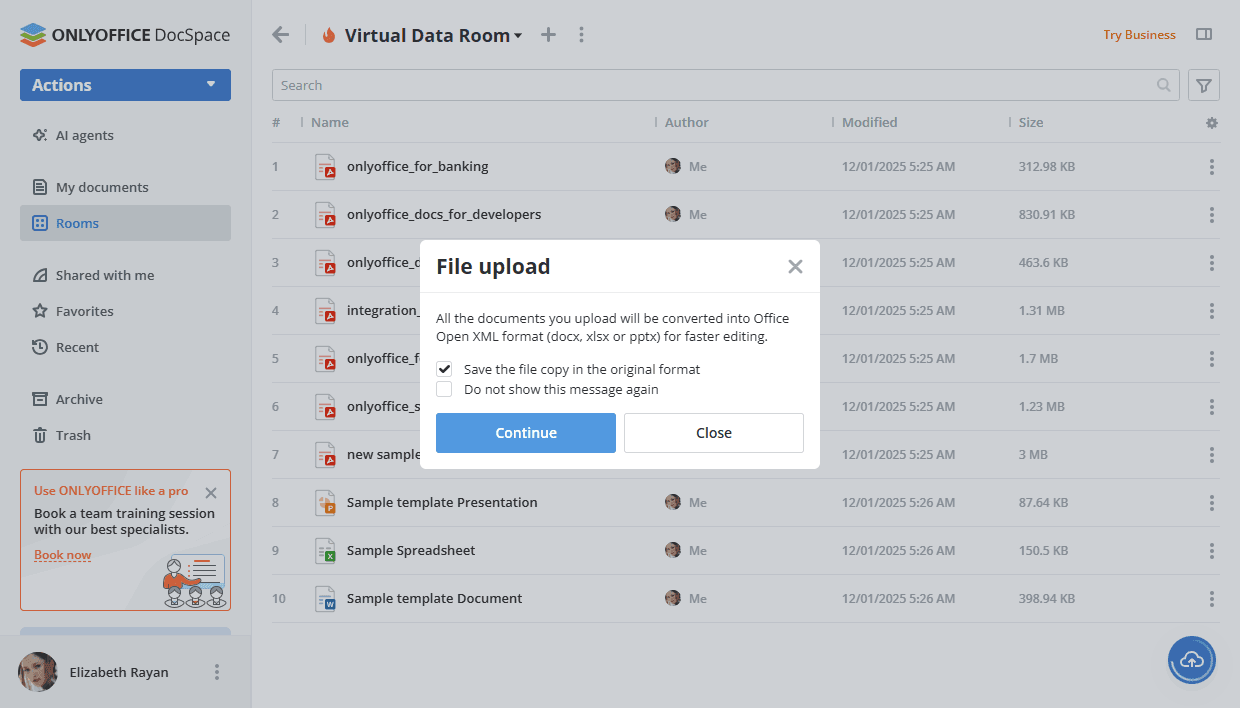Open Sample Spreadsheet file
Viewport: 1240px width, 708px height.
tap(411, 550)
